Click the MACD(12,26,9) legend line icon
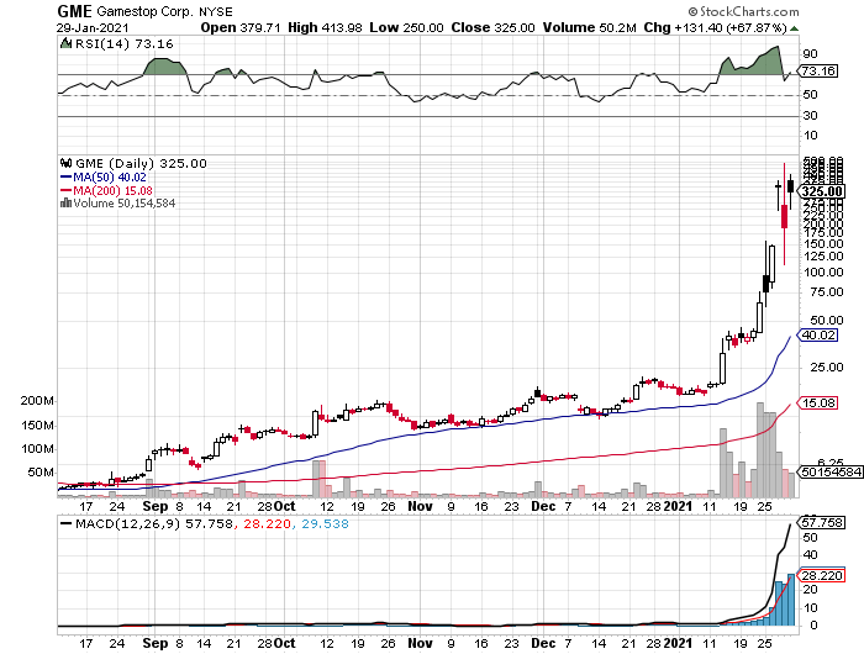The image size is (864, 654). tap(66, 523)
